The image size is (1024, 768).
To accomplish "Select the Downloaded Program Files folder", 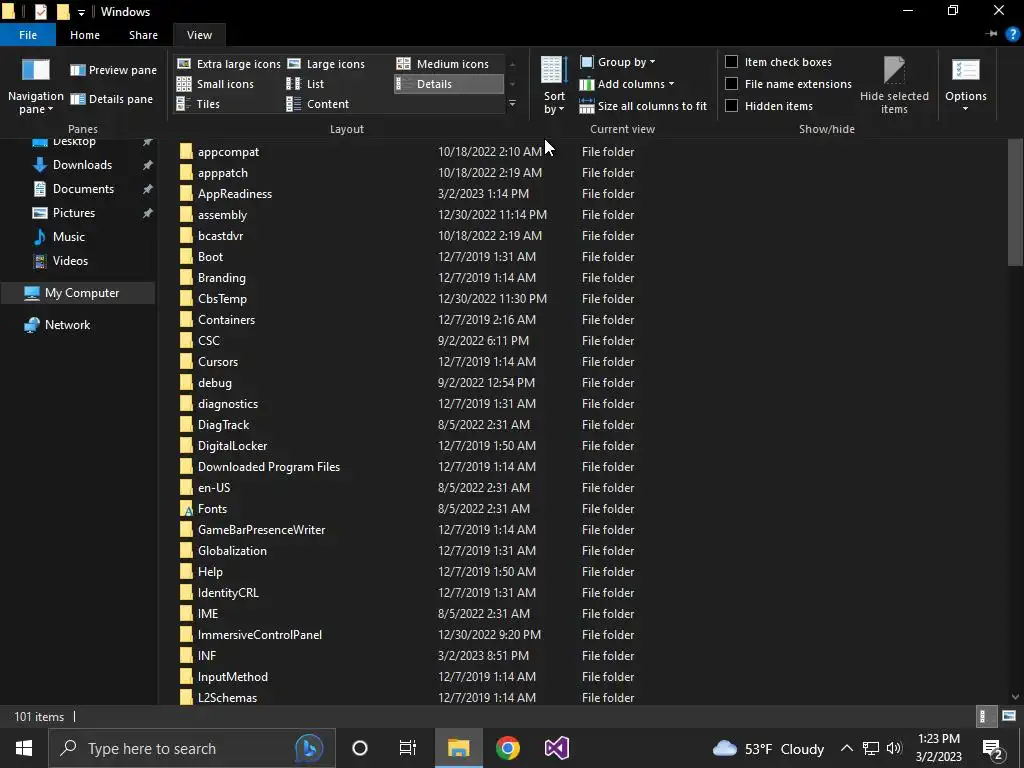I will [268, 467].
